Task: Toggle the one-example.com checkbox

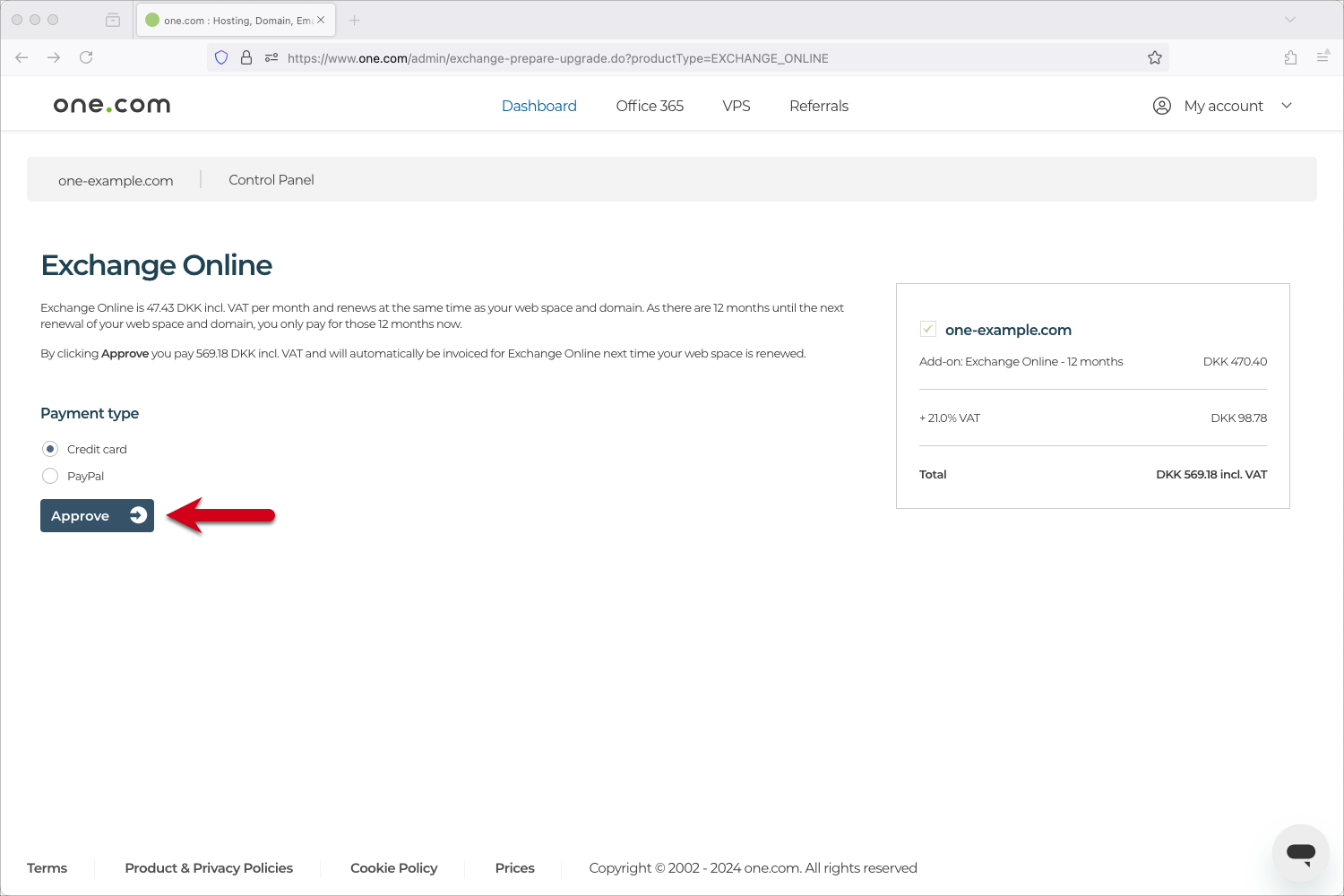Action: point(928,329)
